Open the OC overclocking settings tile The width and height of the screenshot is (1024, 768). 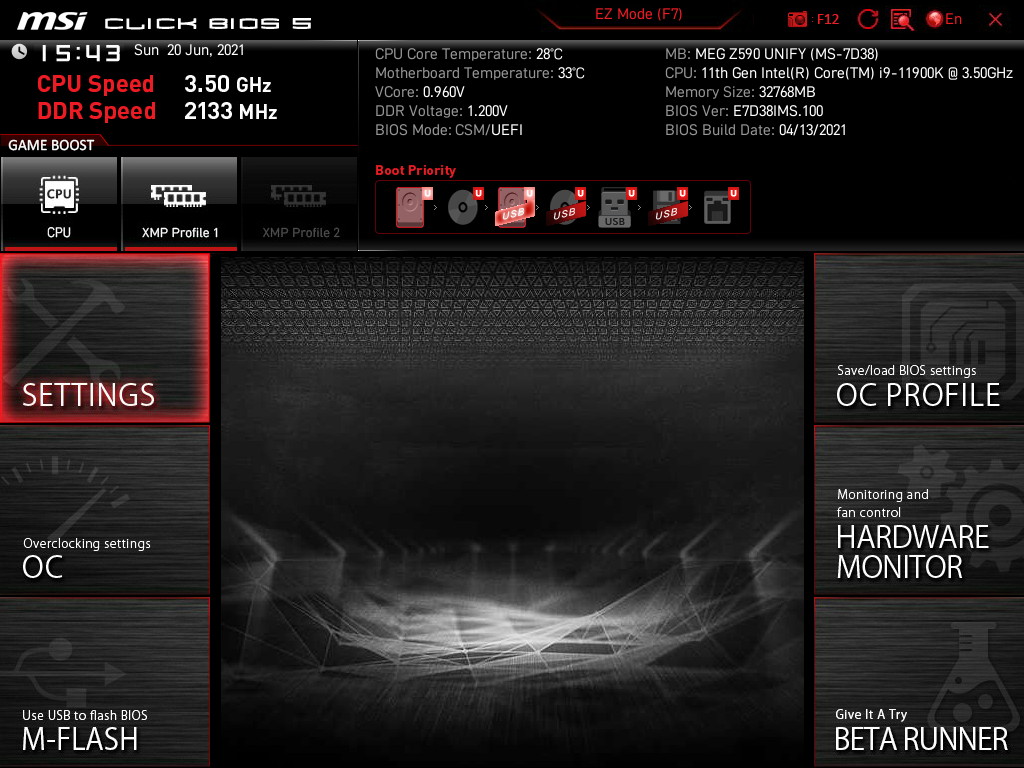point(104,510)
